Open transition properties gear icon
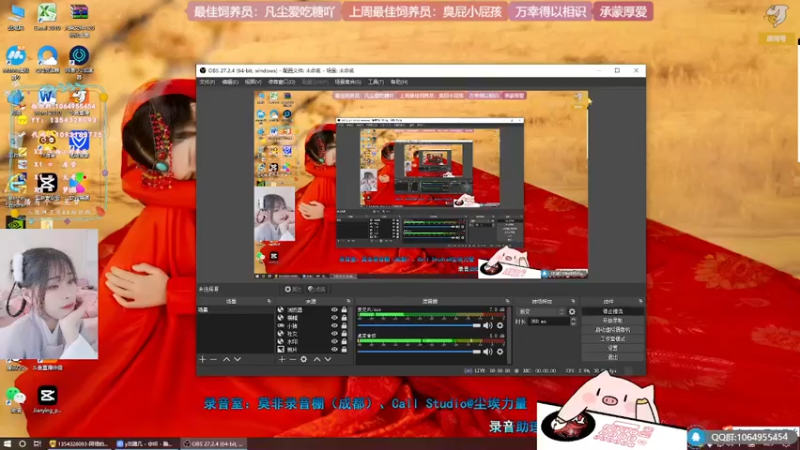Screen dimensions: 800x450 tap(572, 312)
